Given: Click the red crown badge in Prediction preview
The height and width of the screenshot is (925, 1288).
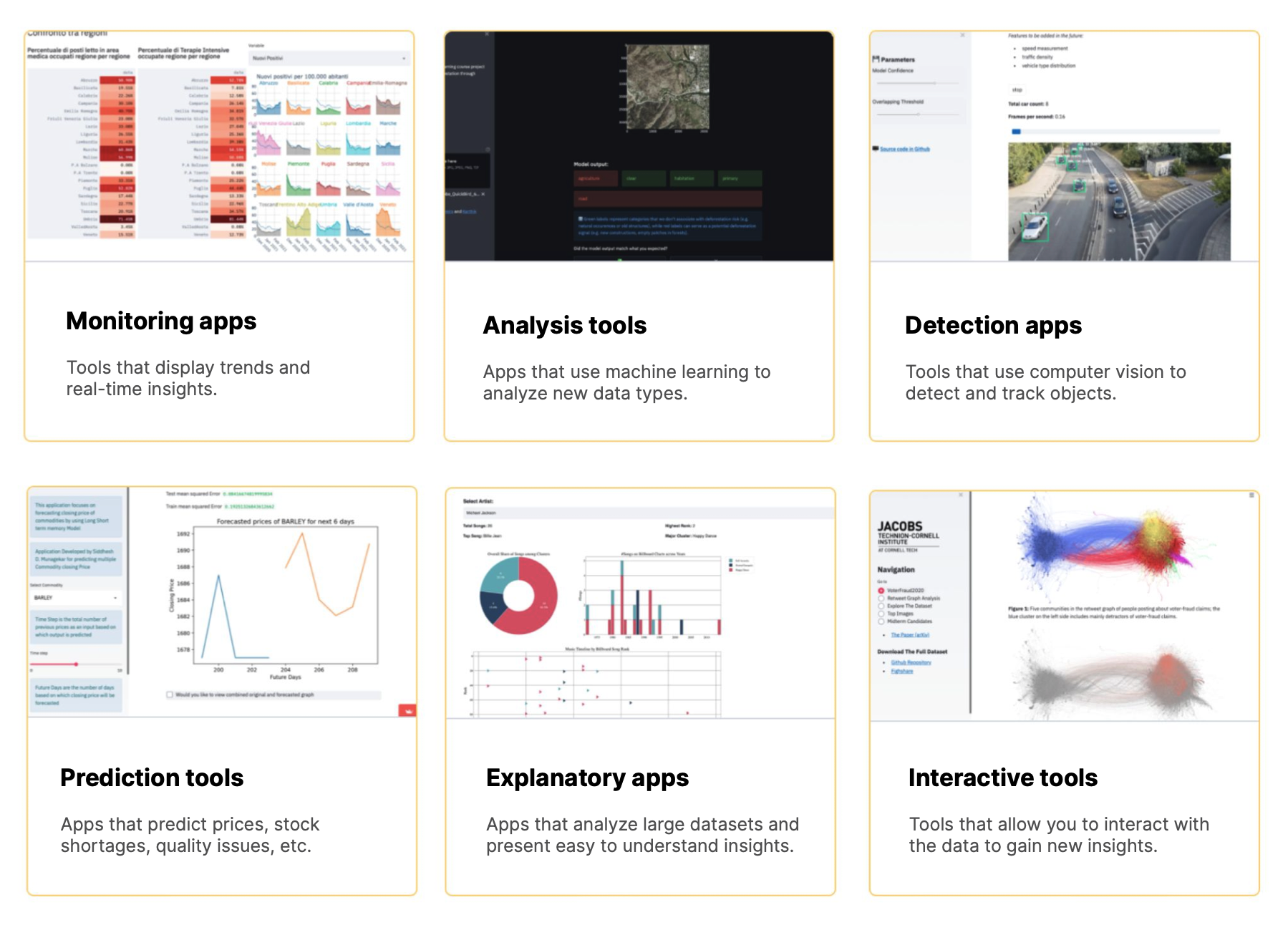Looking at the screenshot, I should (408, 710).
